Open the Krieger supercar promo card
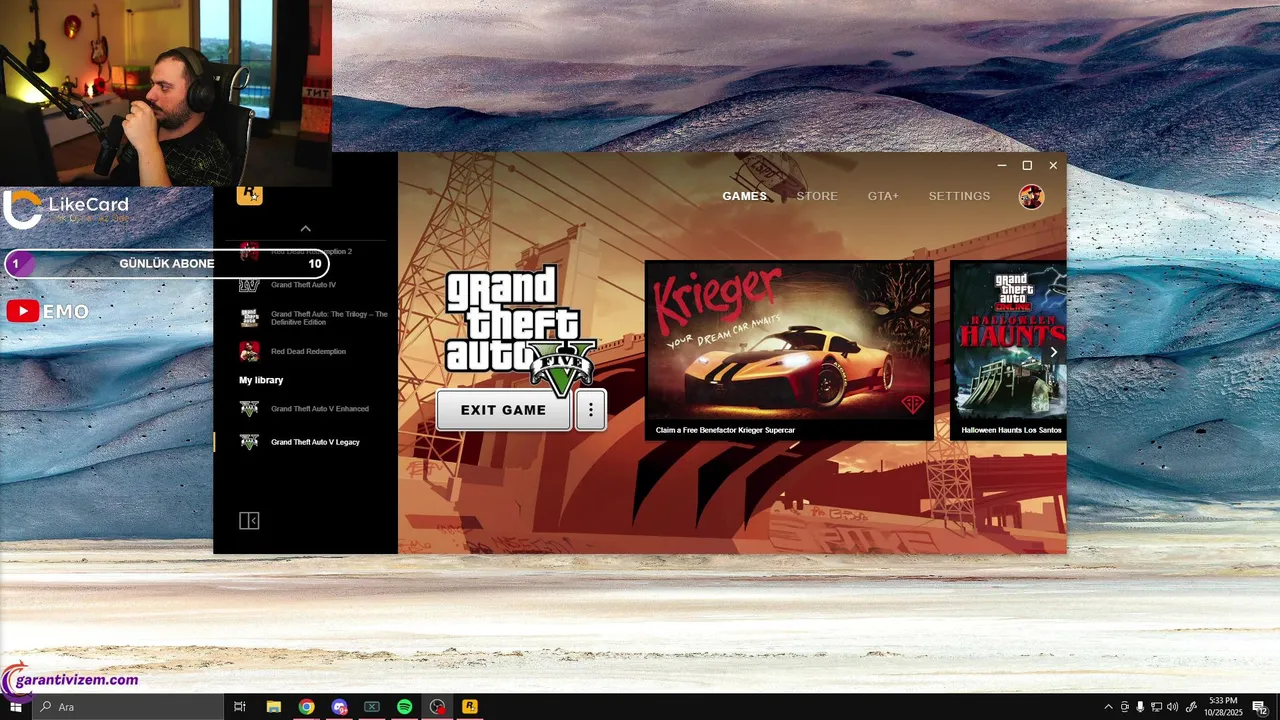 789,350
